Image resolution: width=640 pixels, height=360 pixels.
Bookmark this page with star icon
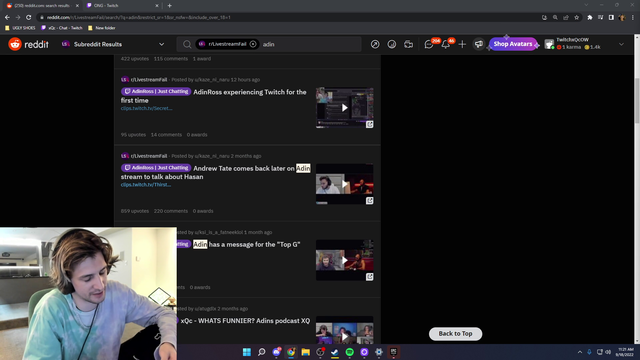click(x=576, y=18)
